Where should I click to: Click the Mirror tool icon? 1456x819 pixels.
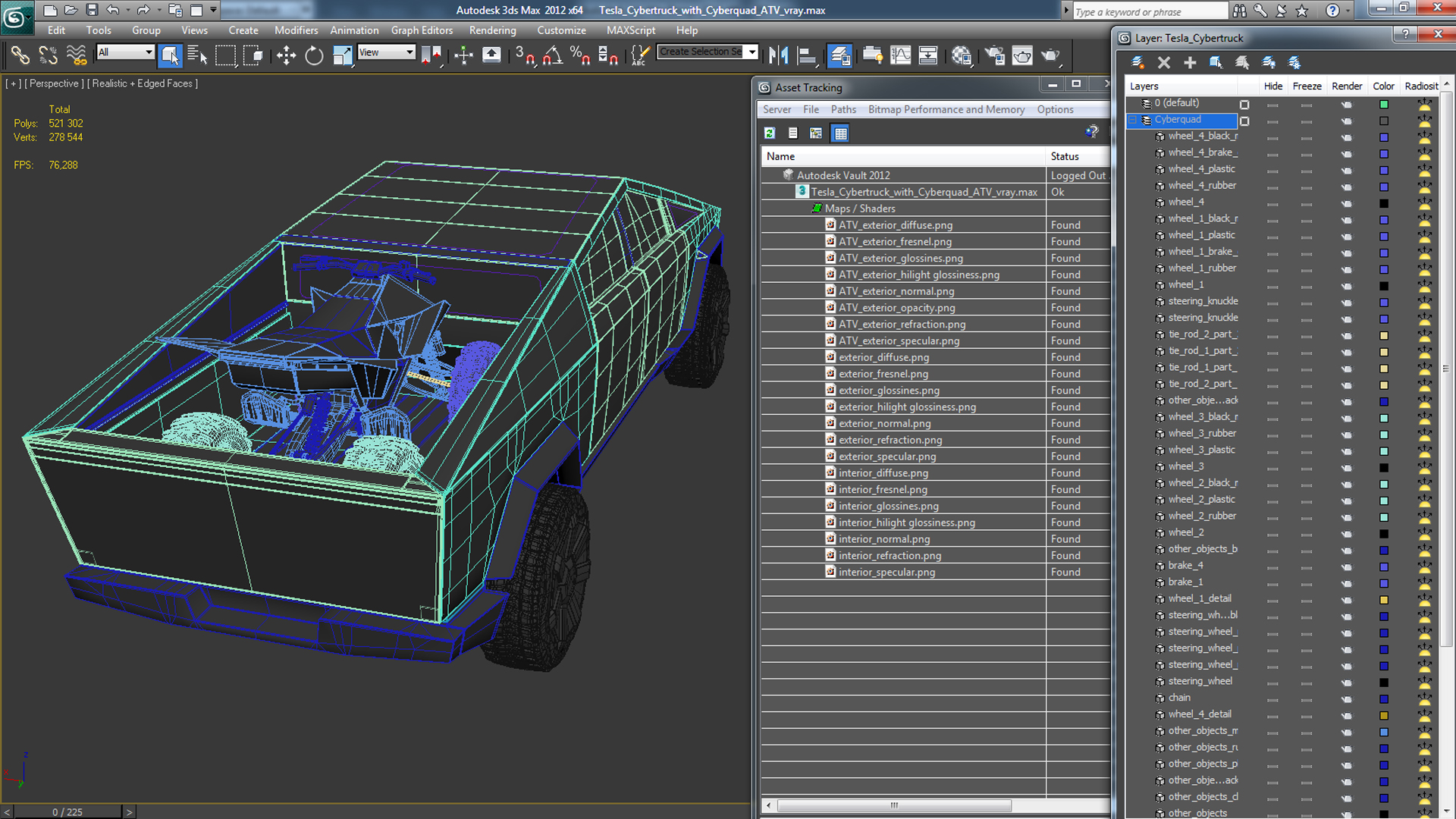778,55
